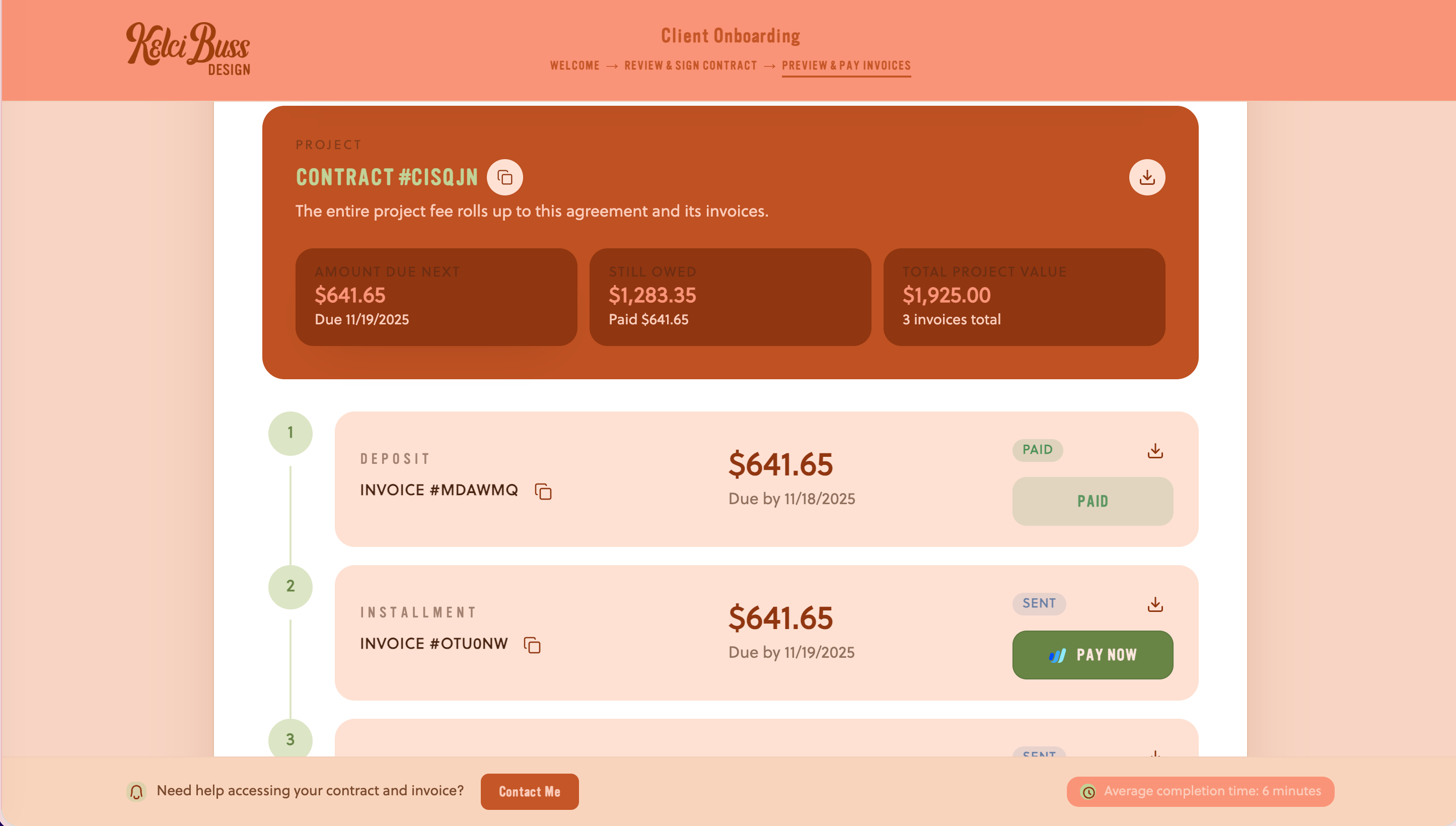Download the deposit invoice #MDAWMQ
This screenshot has width=1456, height=826.
point(1155,450)
